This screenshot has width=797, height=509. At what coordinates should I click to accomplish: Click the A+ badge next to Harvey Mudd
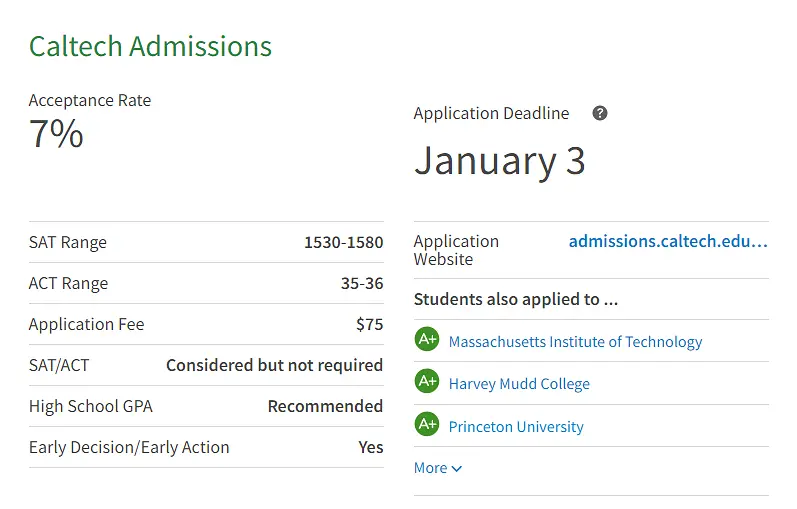[x=427, y=382]
